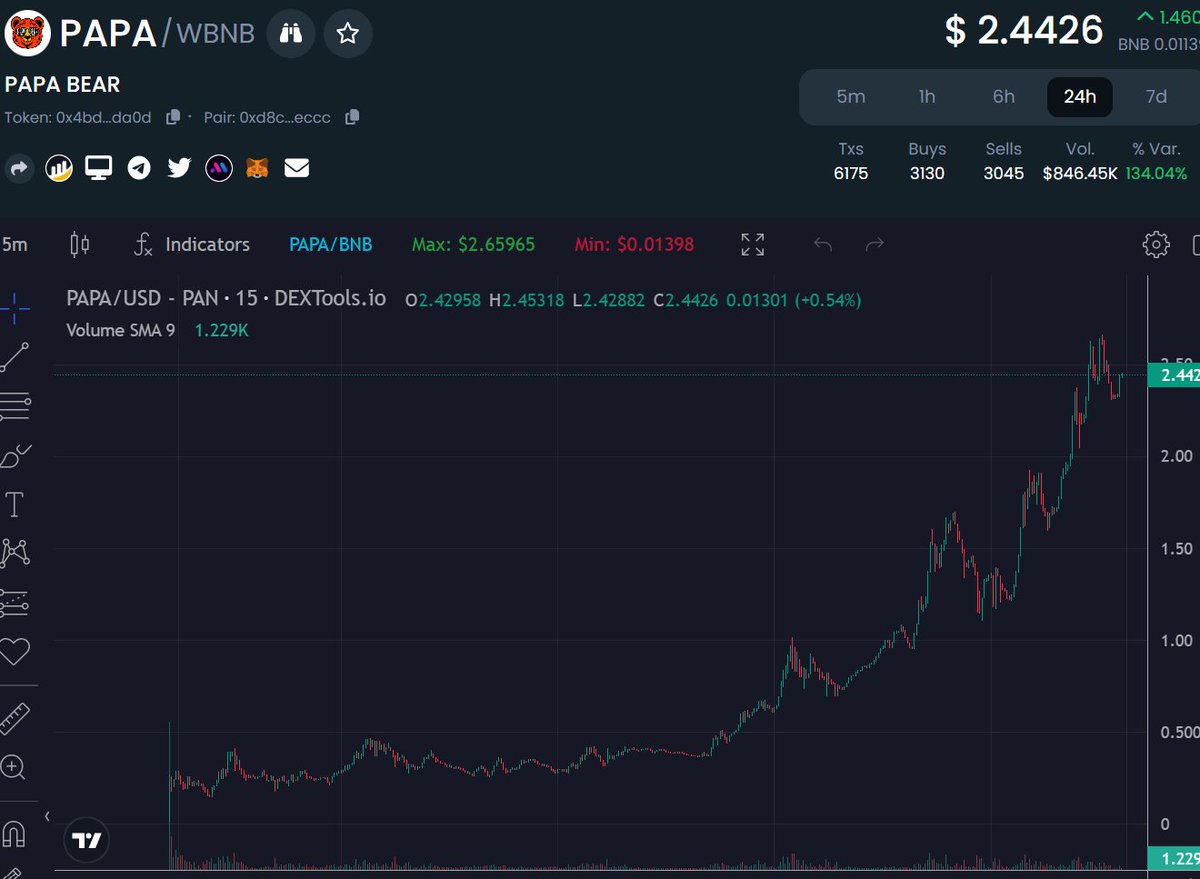Image resolution: width=1200 pixels, height=879 pixels.
Task: Click the purple M round icon
Action: click(219, 168)
